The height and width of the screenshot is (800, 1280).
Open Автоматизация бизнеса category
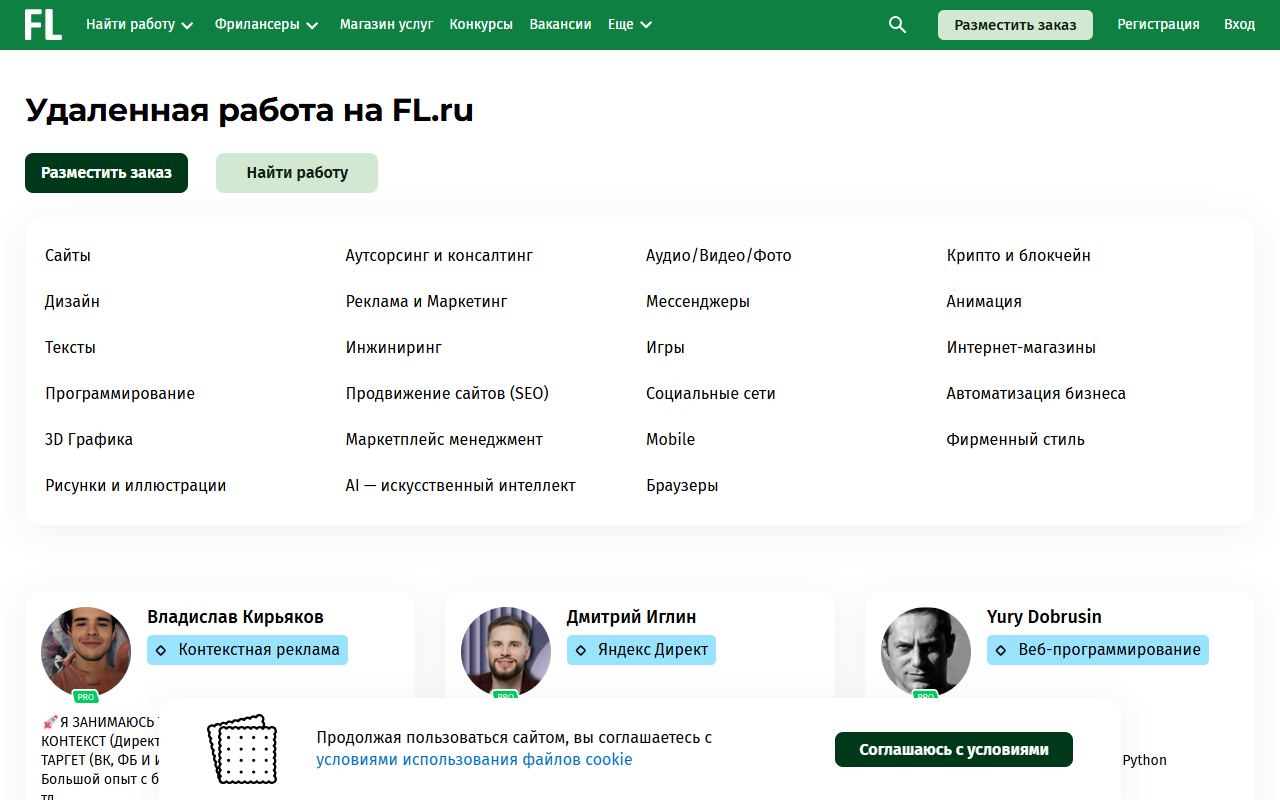pos(1036,394)
